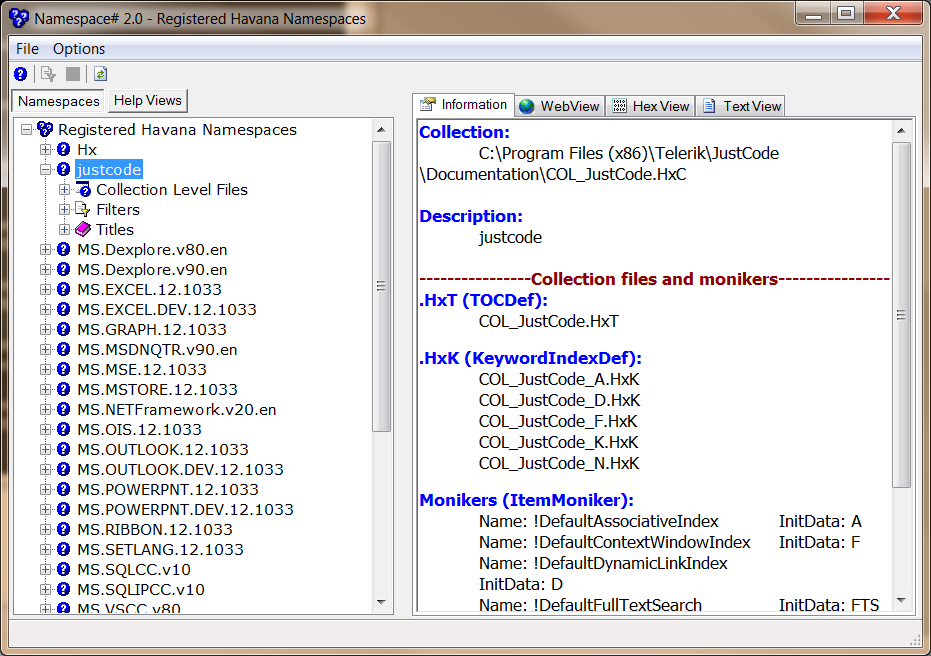Viewport: 931px width, 656px height.
Task: Expand the MS.MSDNQTR.v90.en node
Action: [45, 350]
